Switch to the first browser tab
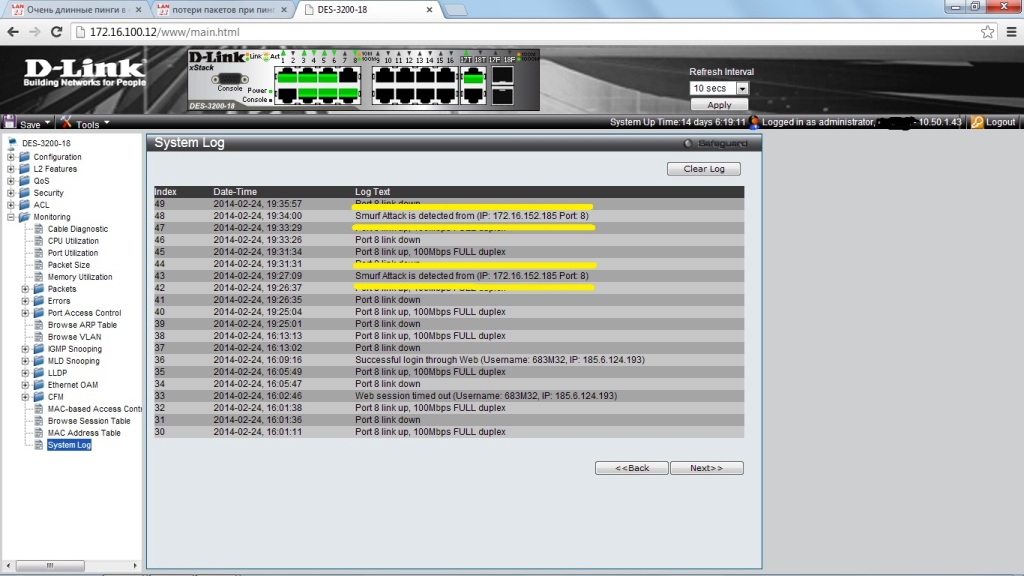This screenshot has width=1024, height=576. click(x=77, y=10)
